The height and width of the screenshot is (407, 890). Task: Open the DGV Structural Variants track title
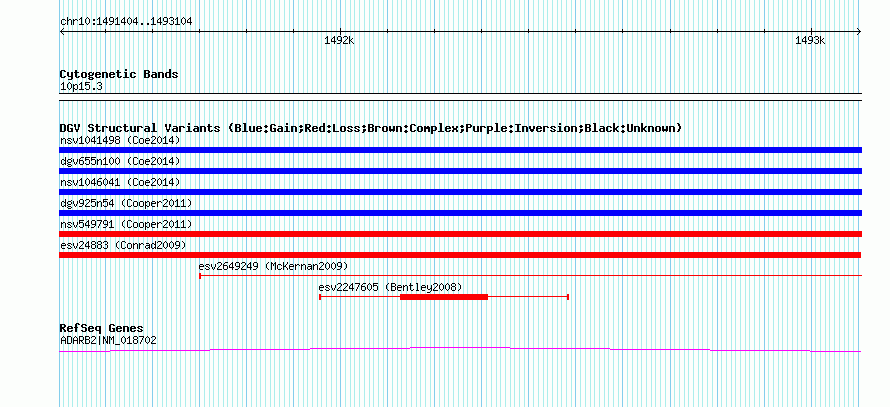tap(370, 128)
